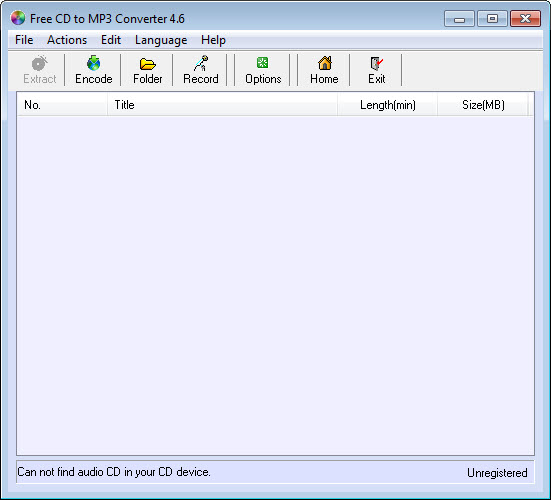
Task: Open the green Options icon
Action: pyautogui.click(x=262, y=63)
